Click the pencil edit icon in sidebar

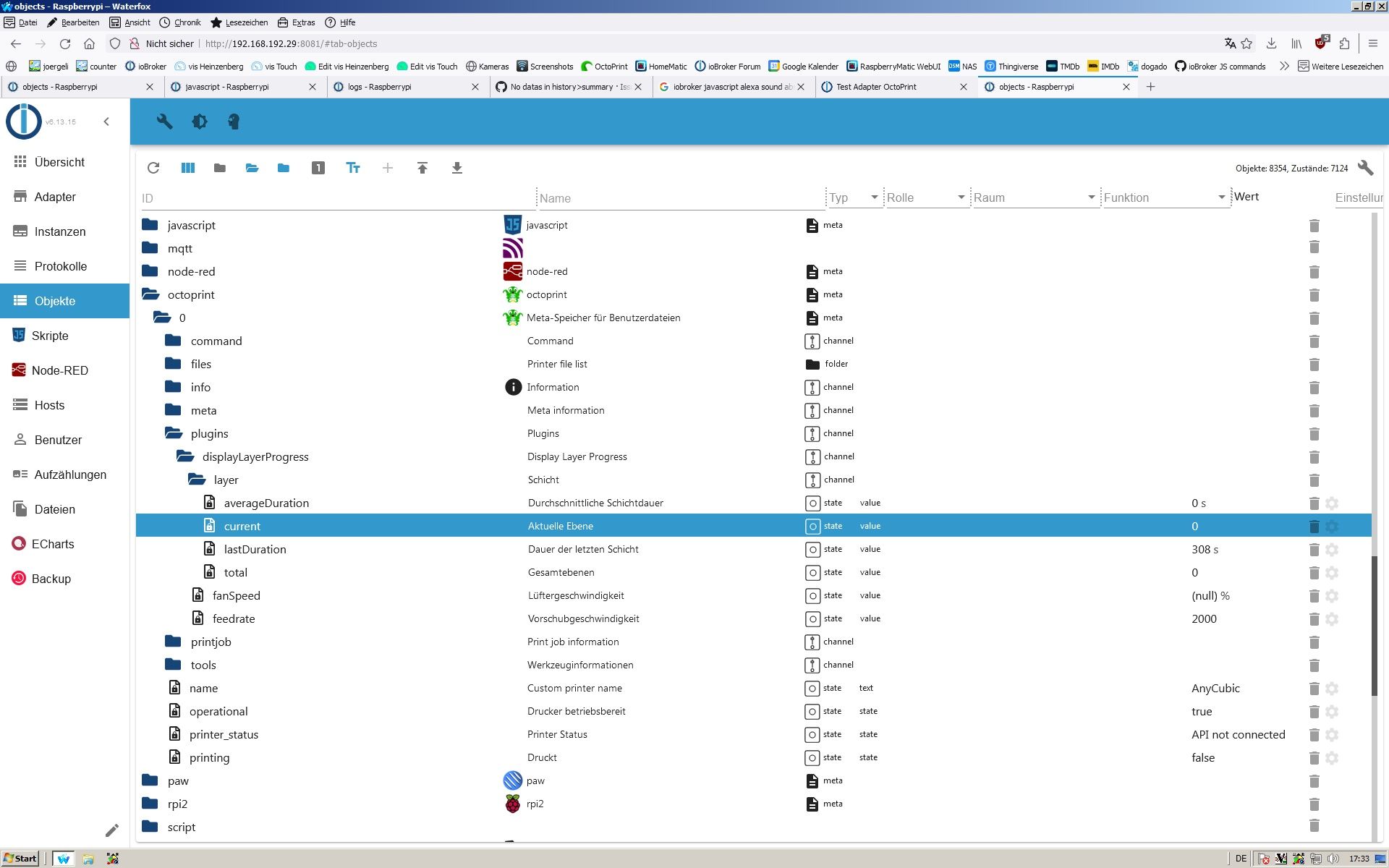pyautogui.click(x=111, y=830)
